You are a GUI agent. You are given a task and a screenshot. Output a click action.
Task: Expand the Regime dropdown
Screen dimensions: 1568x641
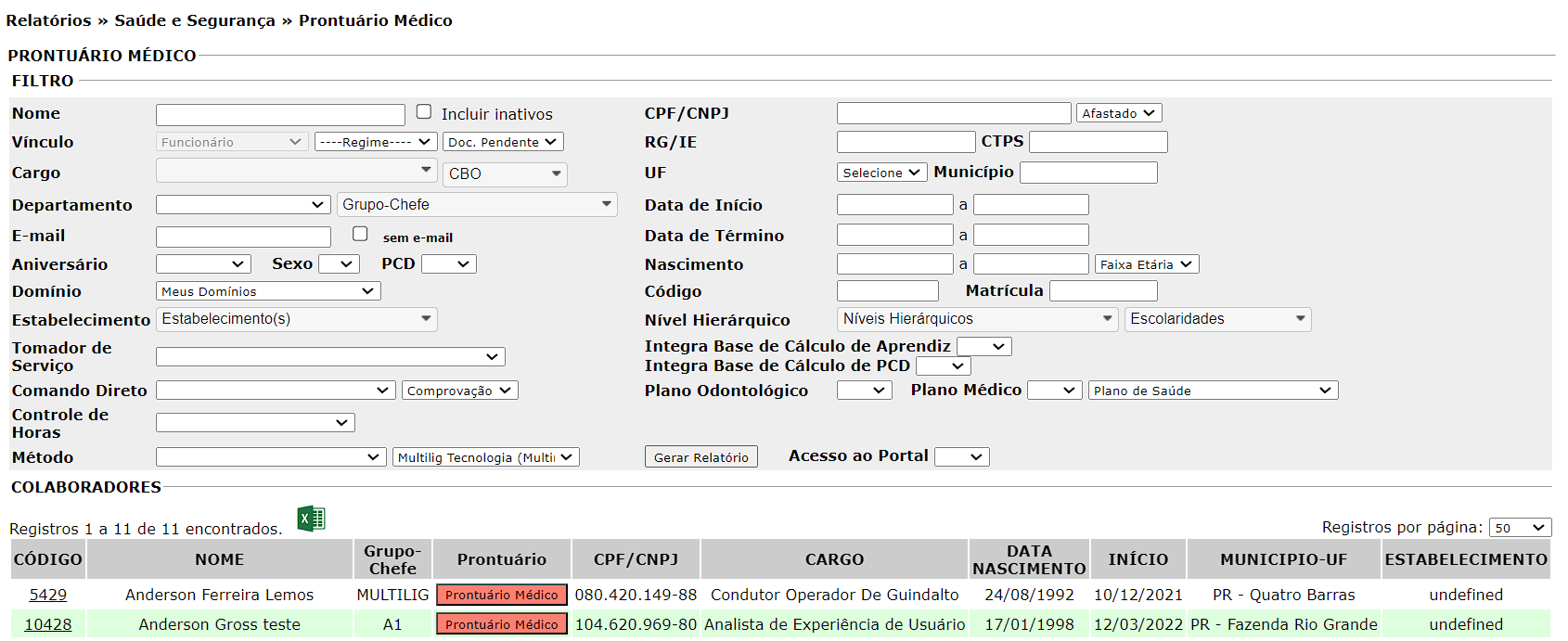pyautogui.click(x=375, y=142)
